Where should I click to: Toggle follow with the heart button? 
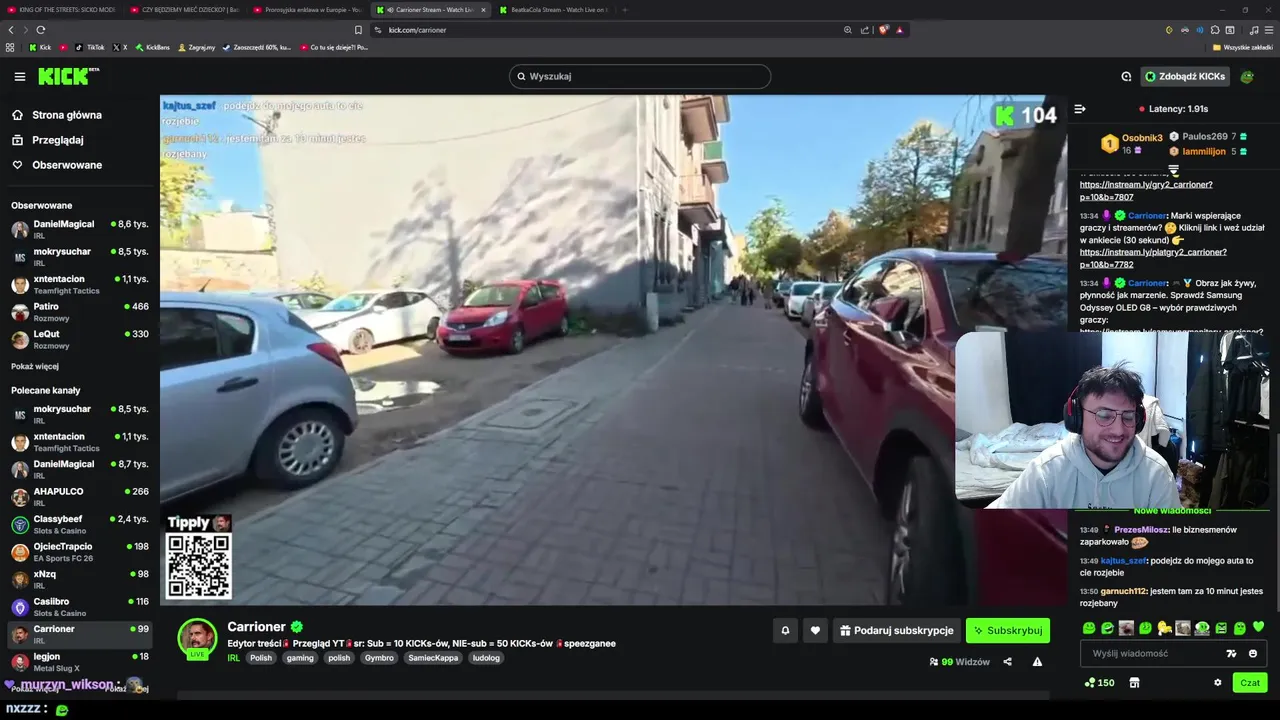pyautogui.click(x=815, y=630)
